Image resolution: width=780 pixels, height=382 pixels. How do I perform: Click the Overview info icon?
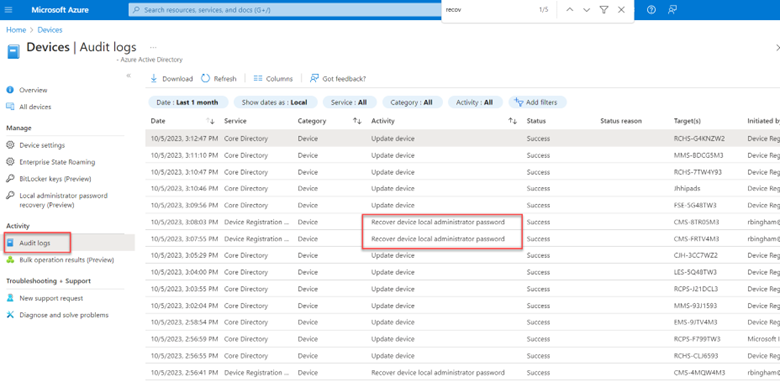(9, 90)
